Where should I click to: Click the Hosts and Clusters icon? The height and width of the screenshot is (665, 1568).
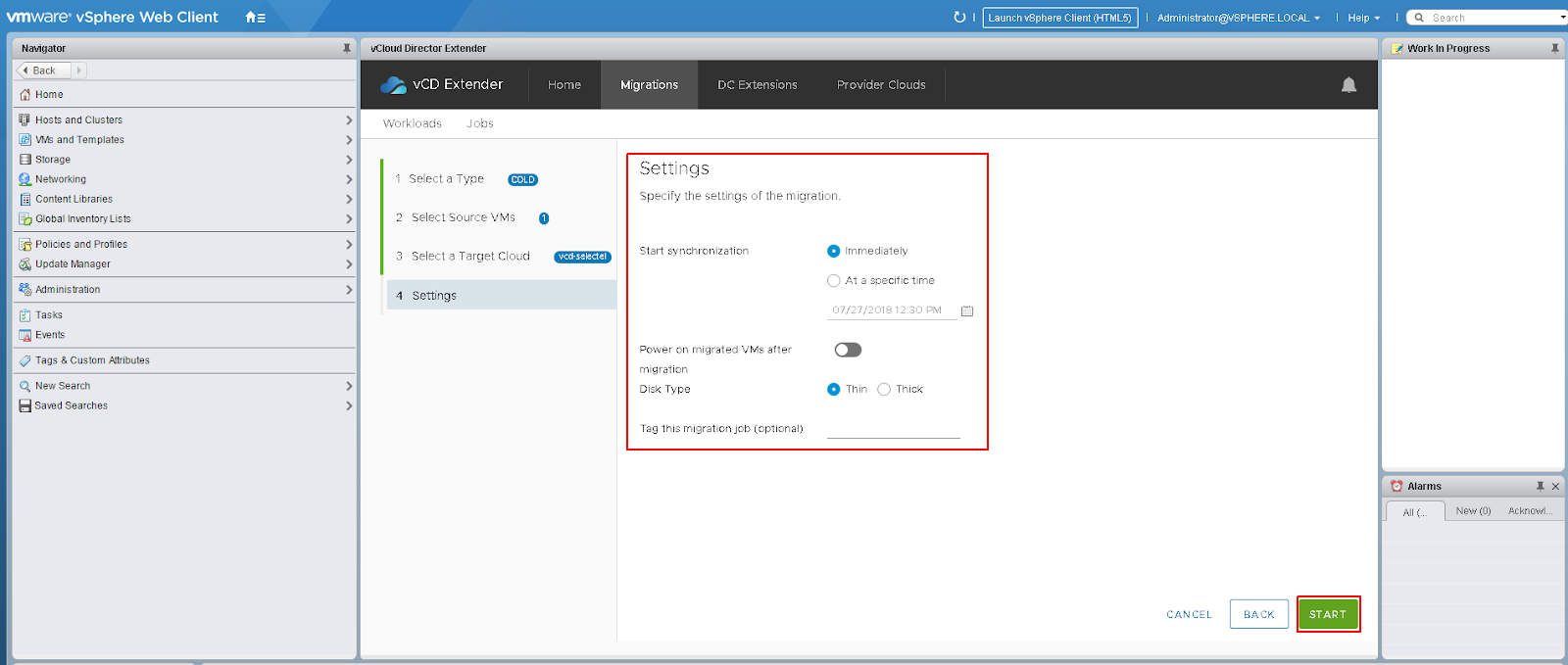coord(25,119)
